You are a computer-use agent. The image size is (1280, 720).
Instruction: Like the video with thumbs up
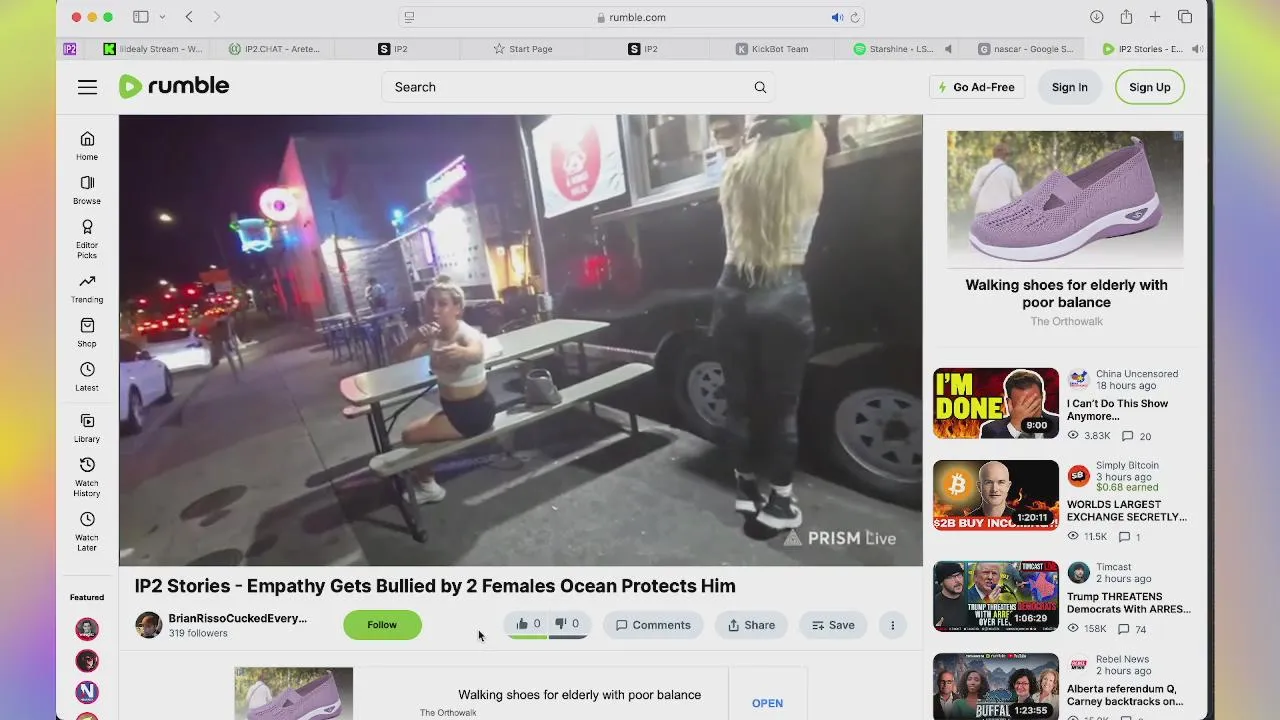point(528,624)
